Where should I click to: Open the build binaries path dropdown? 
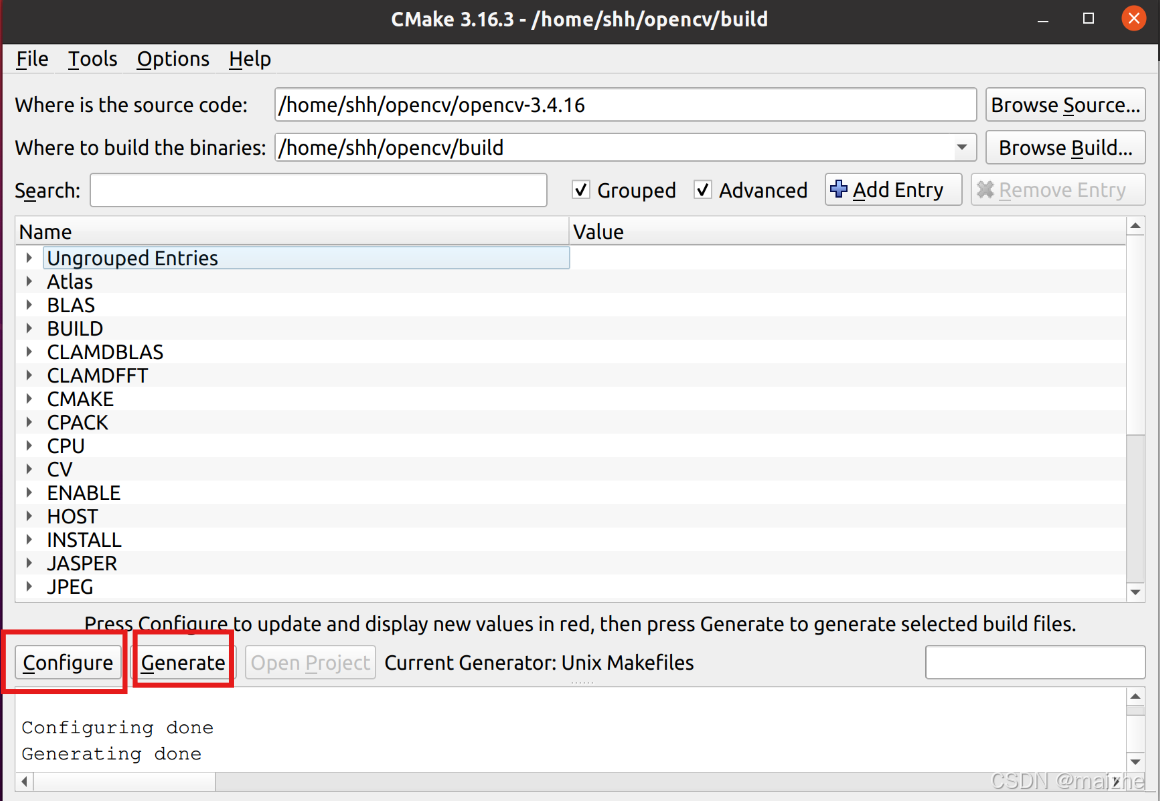coord(962,148)
